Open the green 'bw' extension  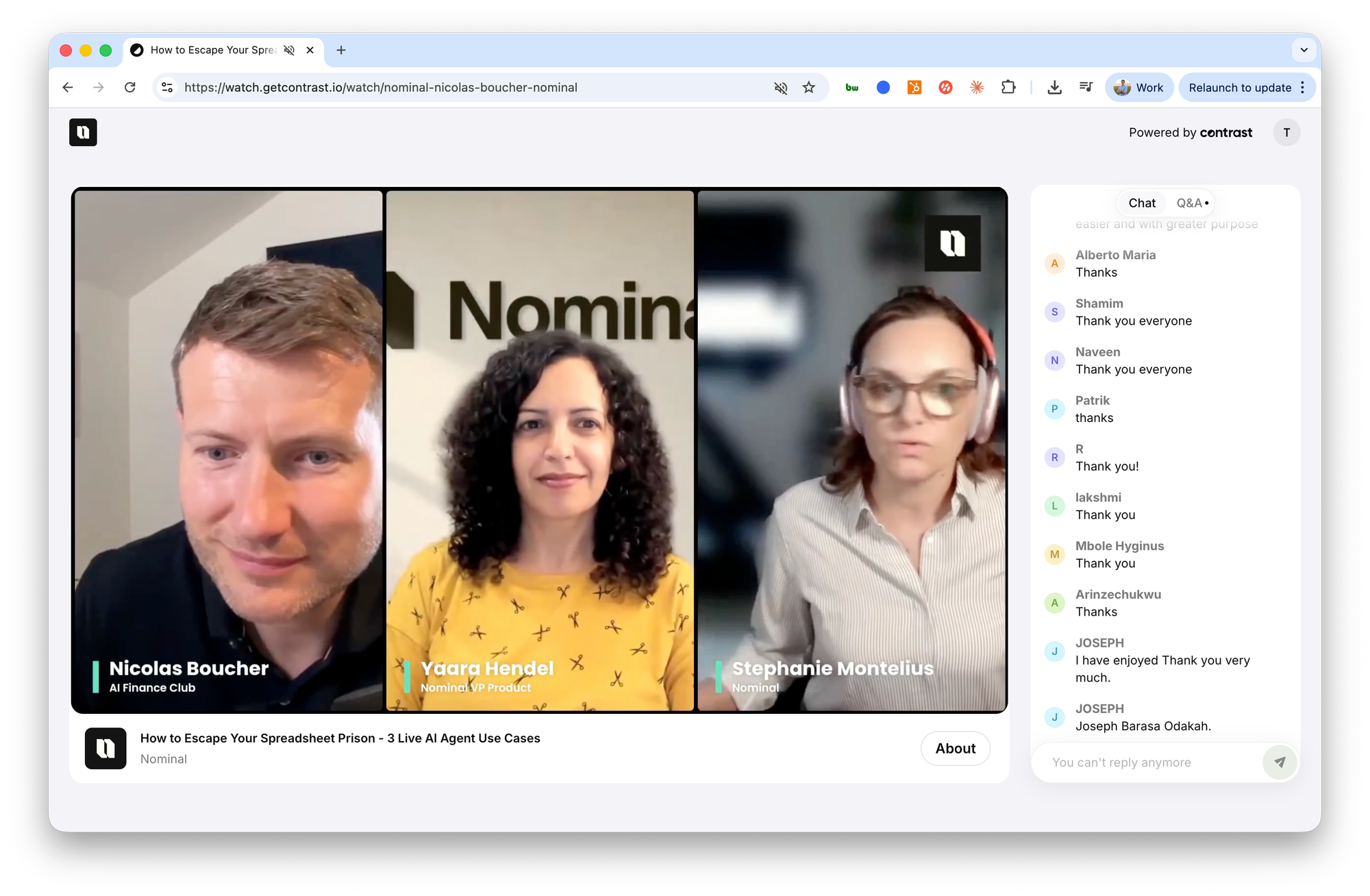[x=852, y=87]
